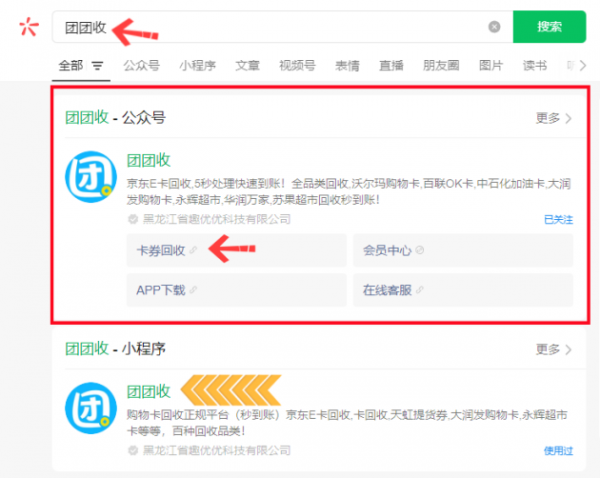Click the 团团收 - 小程序 section heading
Image resolution: width=600 pixels, height=478 pixels.
coord(115,349)
